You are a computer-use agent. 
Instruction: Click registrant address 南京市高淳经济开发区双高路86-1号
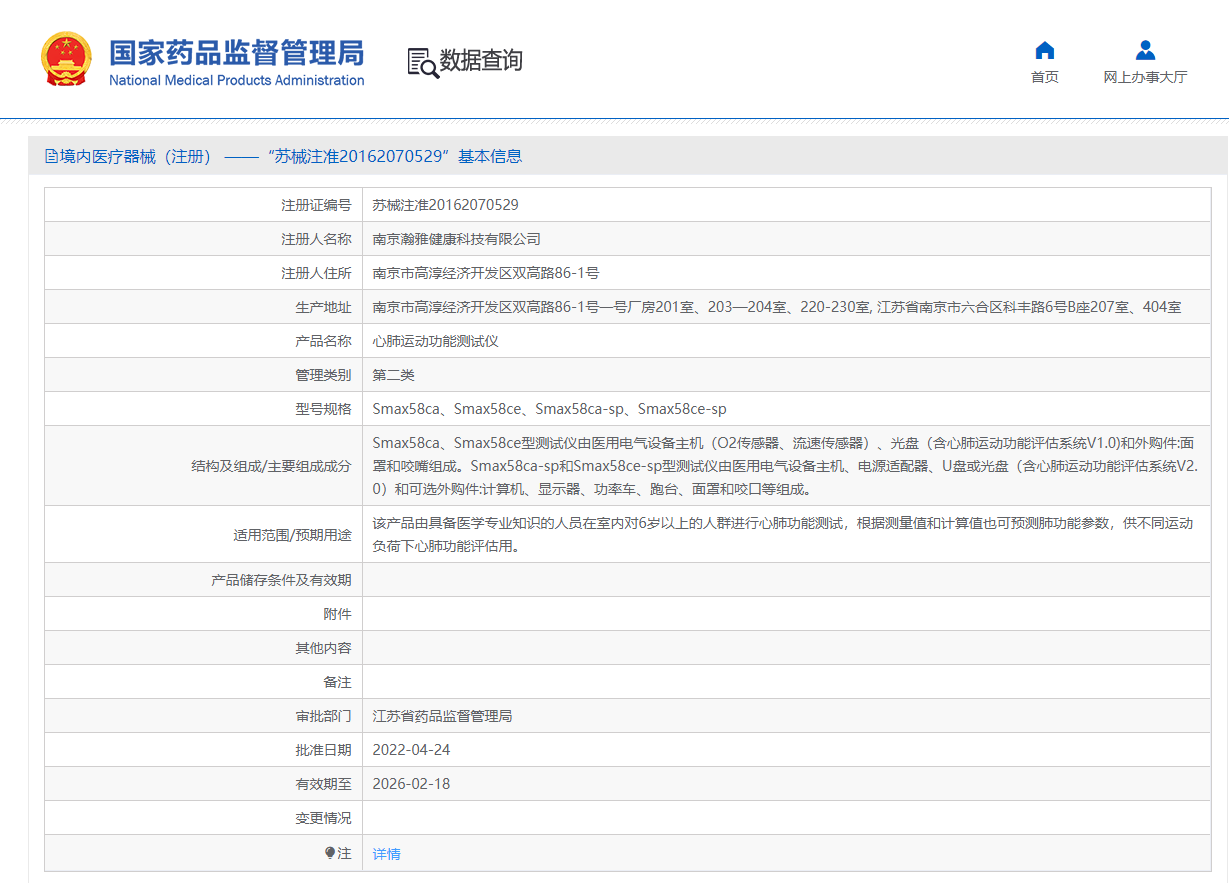pos(486,273)
